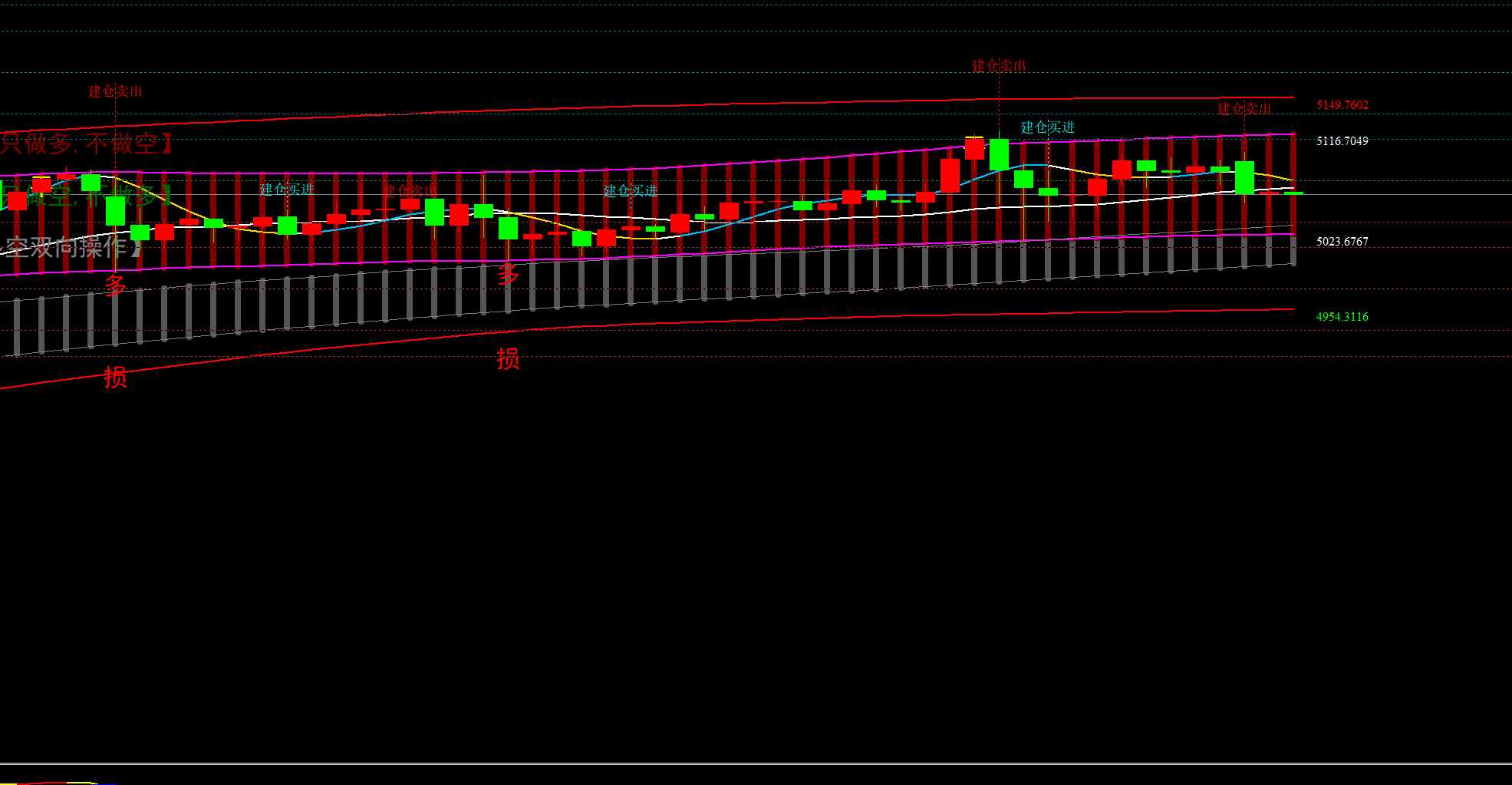Click the white horizontal divider at chart bottom
This screenshot has width=1512, height=785.
(756, 764)
